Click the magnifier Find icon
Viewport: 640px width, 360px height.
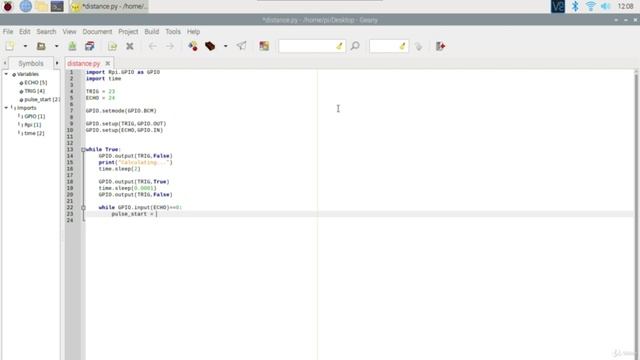pyautogui.click(x=355, y=46)
